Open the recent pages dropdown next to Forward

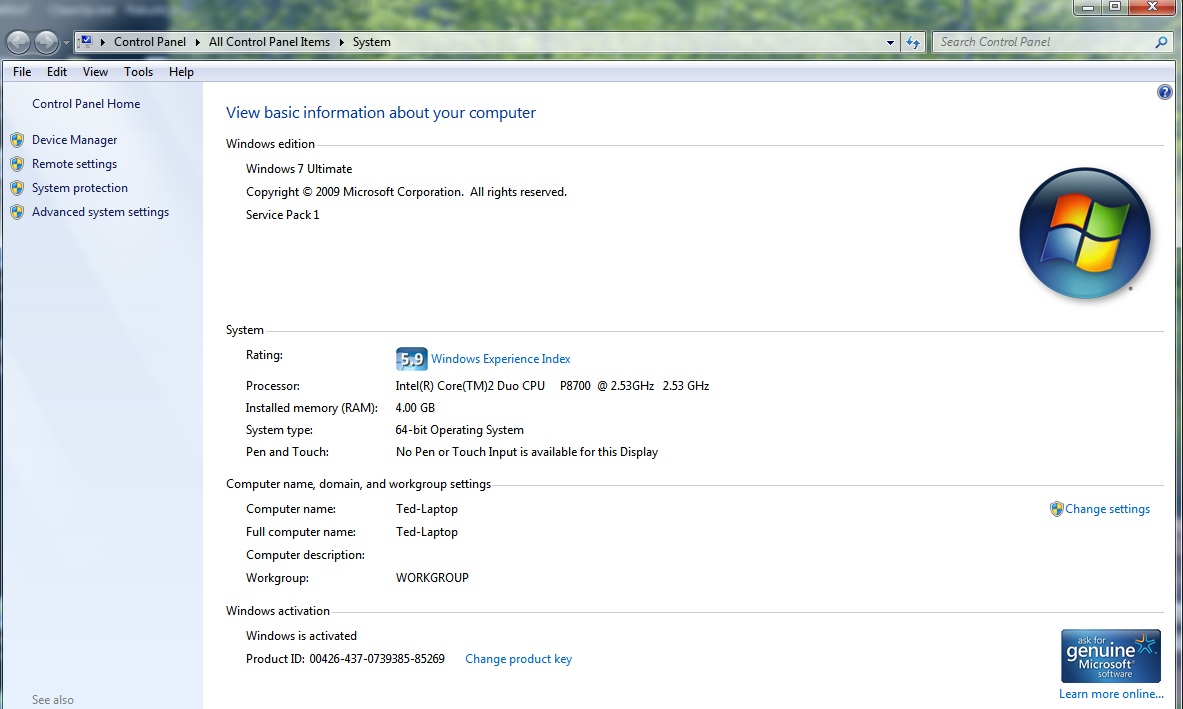coord(66,42)
